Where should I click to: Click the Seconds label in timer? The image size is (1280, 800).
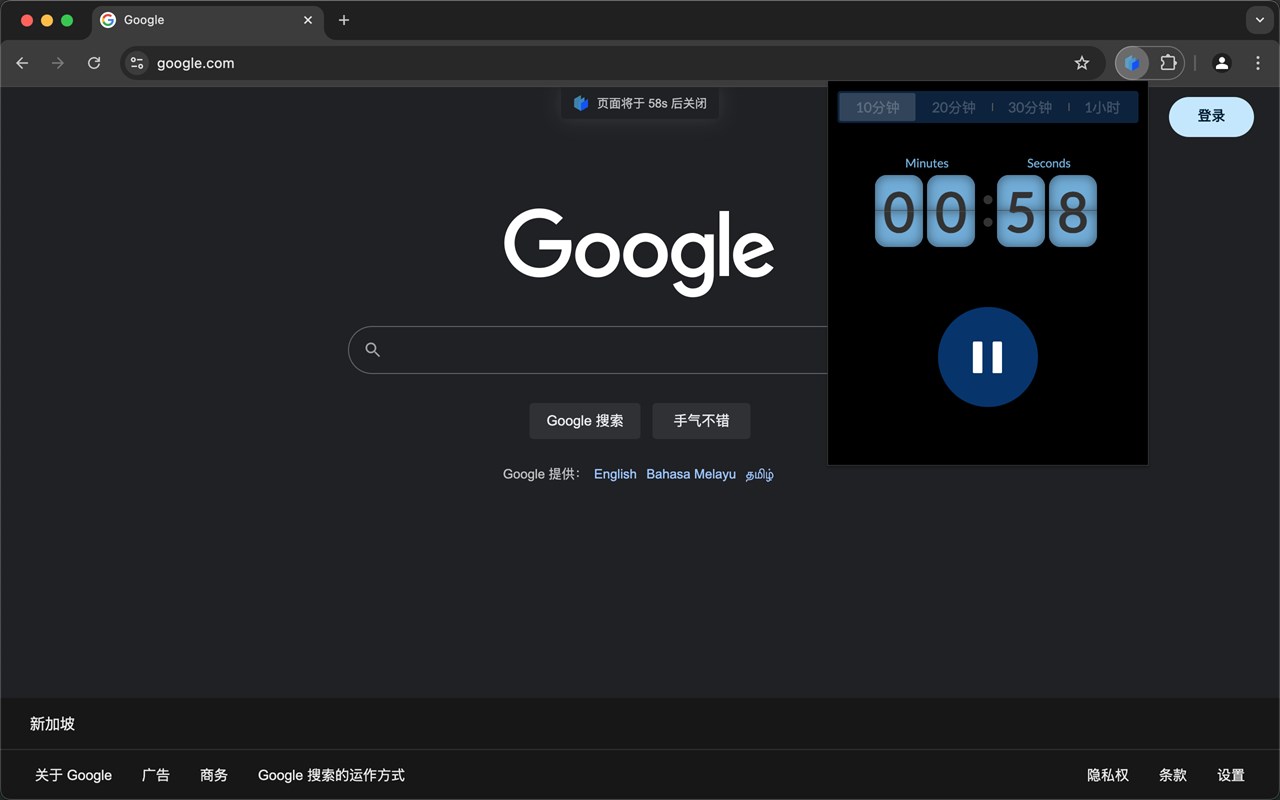[x=1049, y=163]
